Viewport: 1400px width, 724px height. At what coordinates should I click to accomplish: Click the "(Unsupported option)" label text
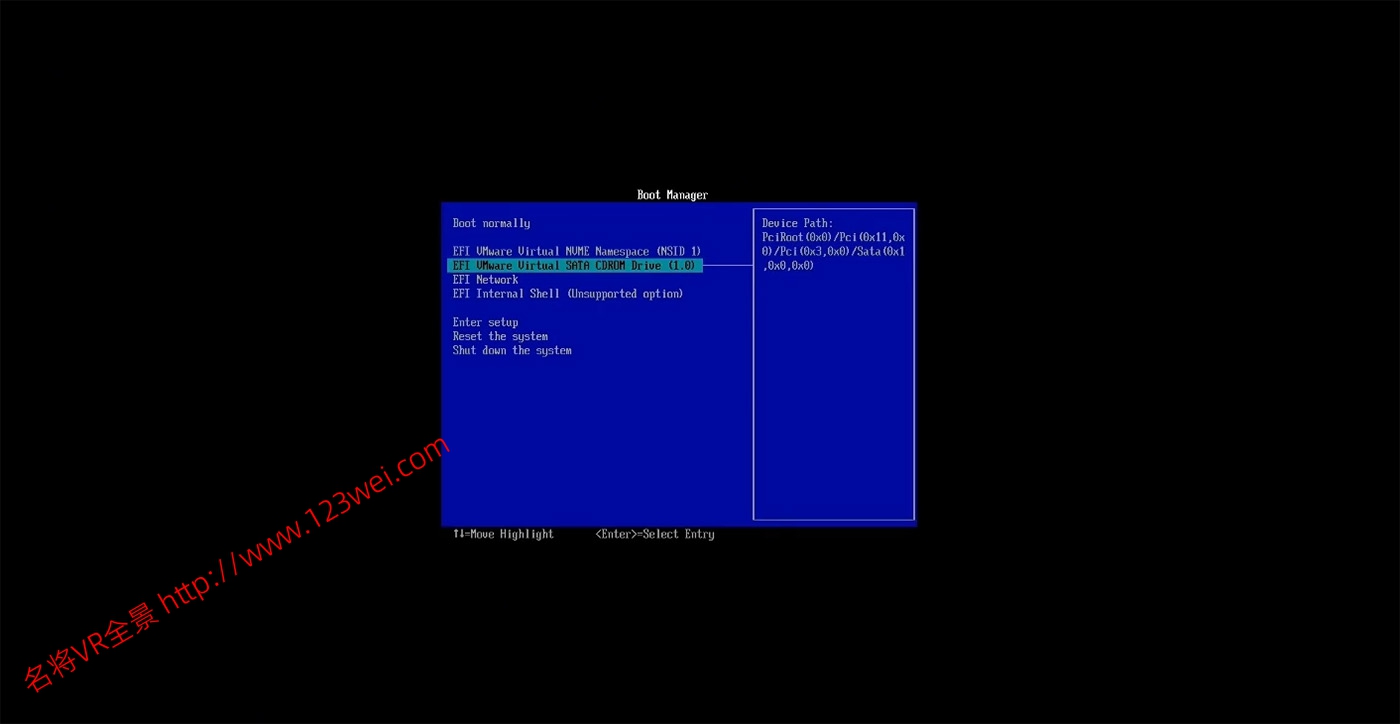(625, 293)
